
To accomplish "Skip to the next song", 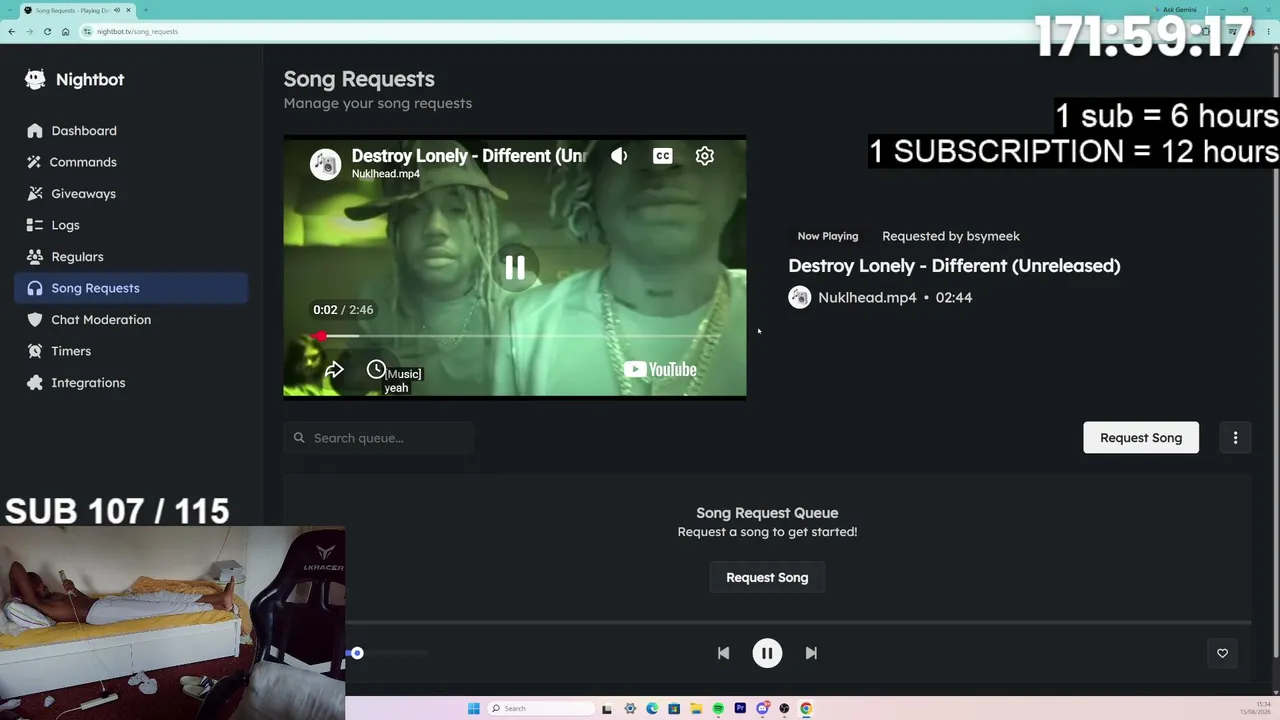I will pyautogui.click(x=811, y=653).
